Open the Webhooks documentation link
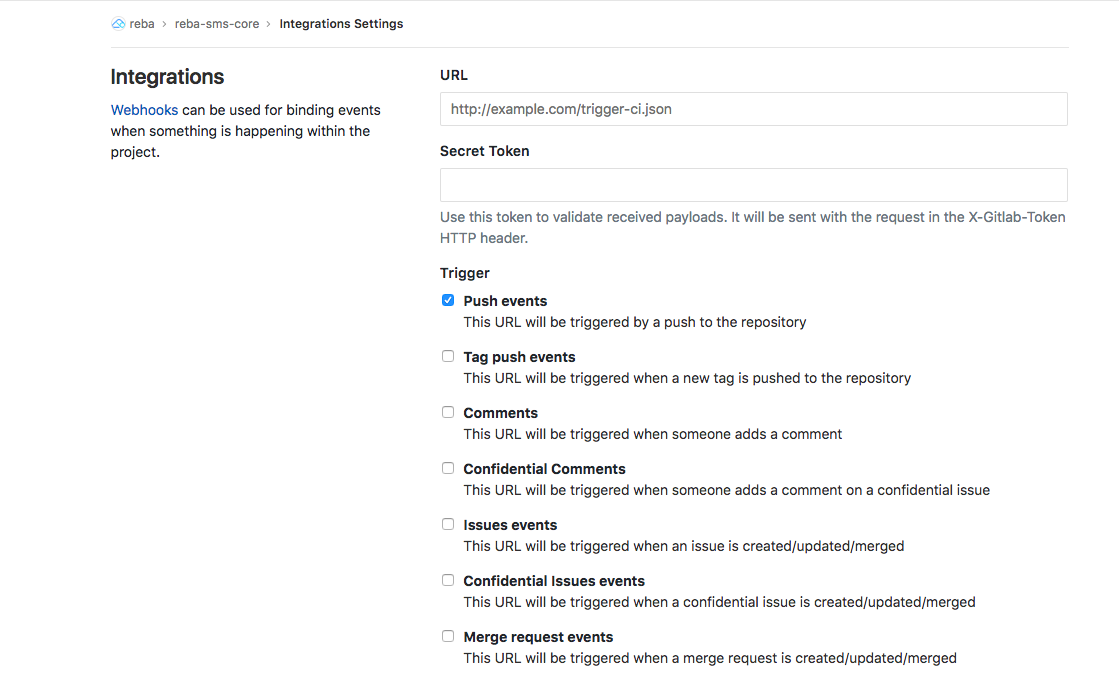 144,110
